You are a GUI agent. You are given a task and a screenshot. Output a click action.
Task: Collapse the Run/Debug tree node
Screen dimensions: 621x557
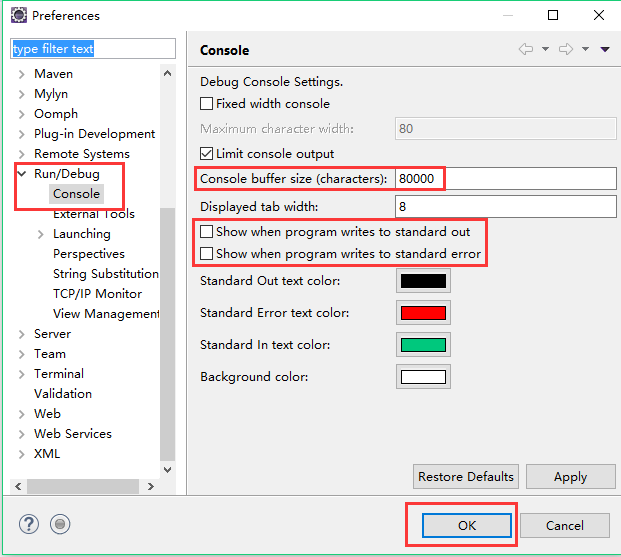tap(22, 174)
